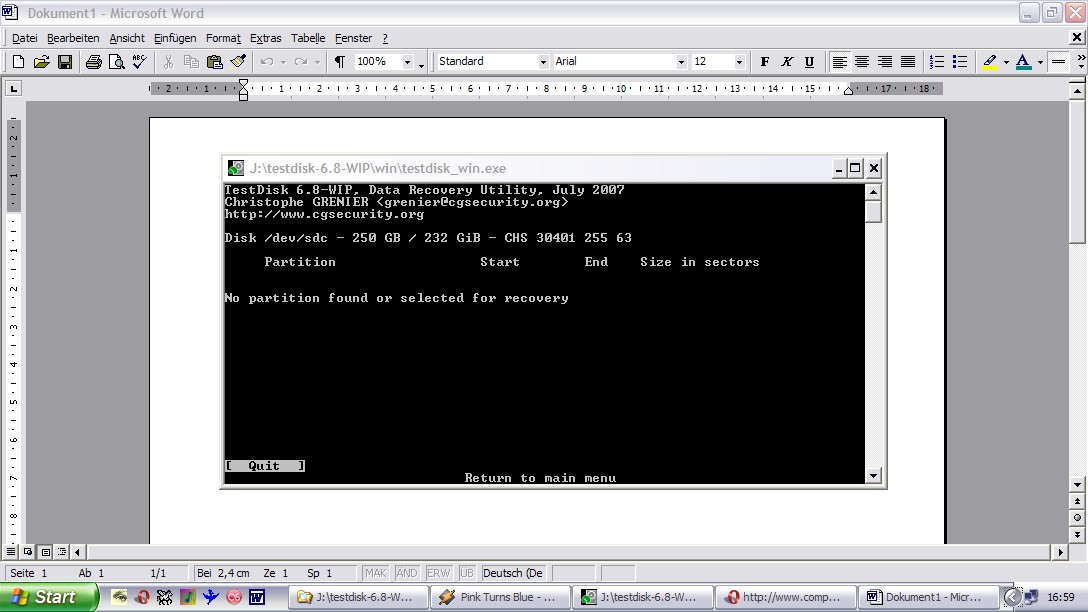The height and width of the screenshot is (612, 1088).
Task: Click horizontal scrollbar right arrow
Action: tap(1060, 552)
